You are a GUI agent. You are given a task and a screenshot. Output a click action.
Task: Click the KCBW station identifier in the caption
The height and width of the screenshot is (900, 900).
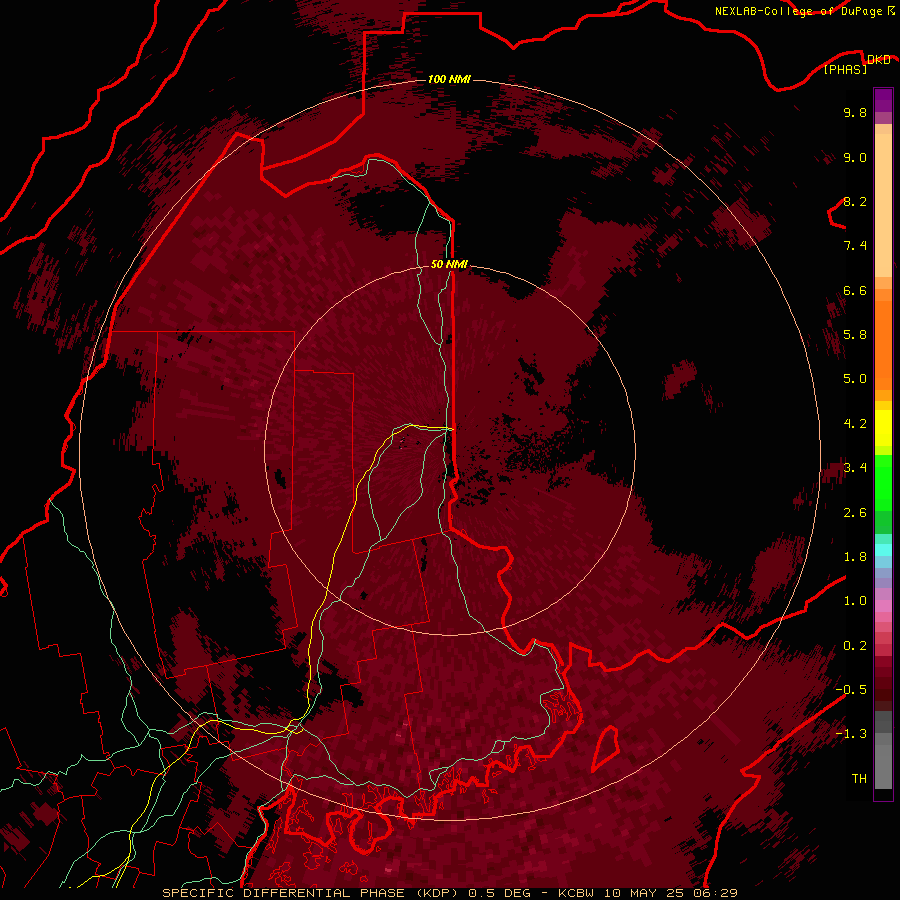tap(575, 893)
